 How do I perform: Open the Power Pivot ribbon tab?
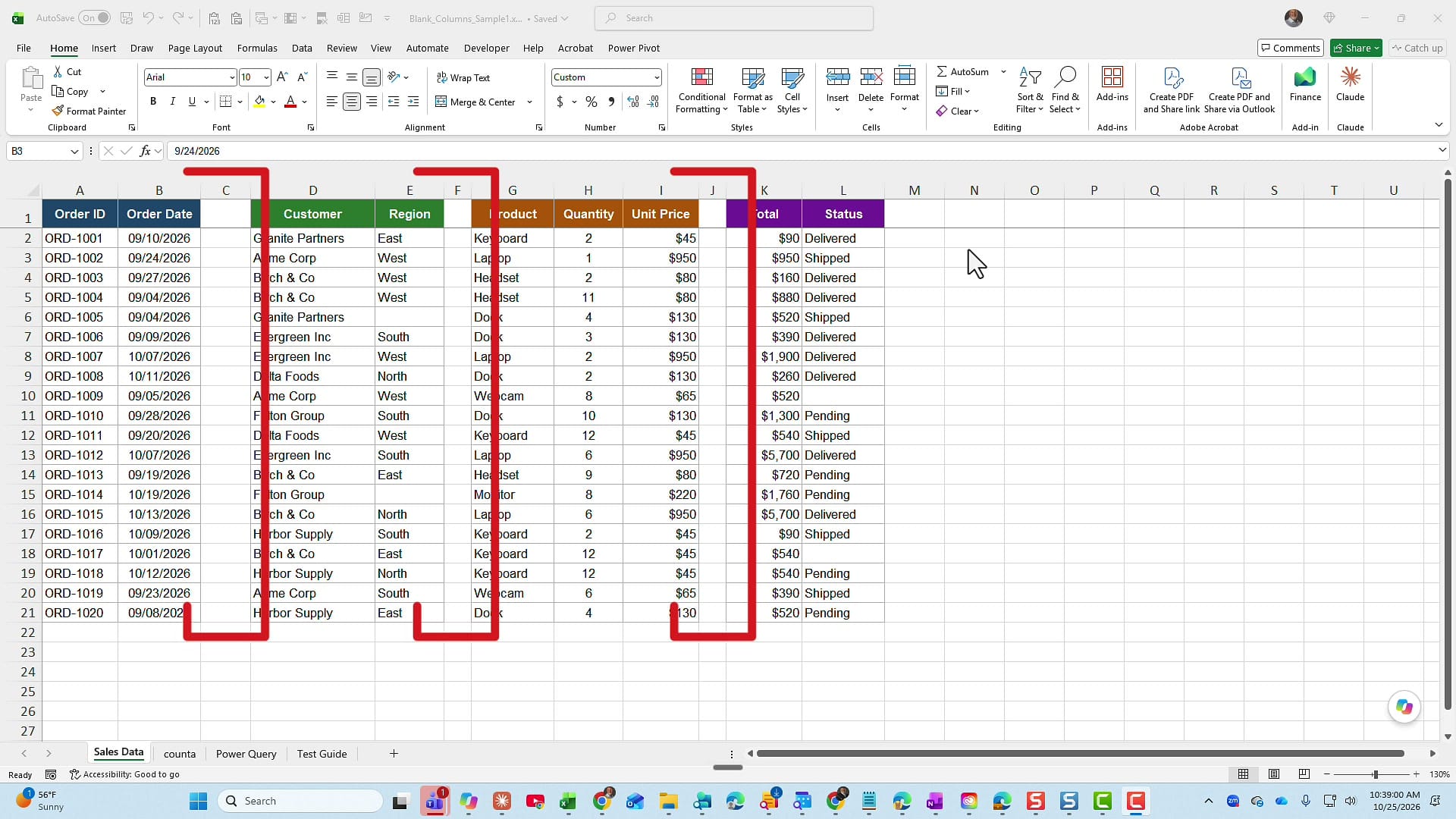click(x=634, y=48)
